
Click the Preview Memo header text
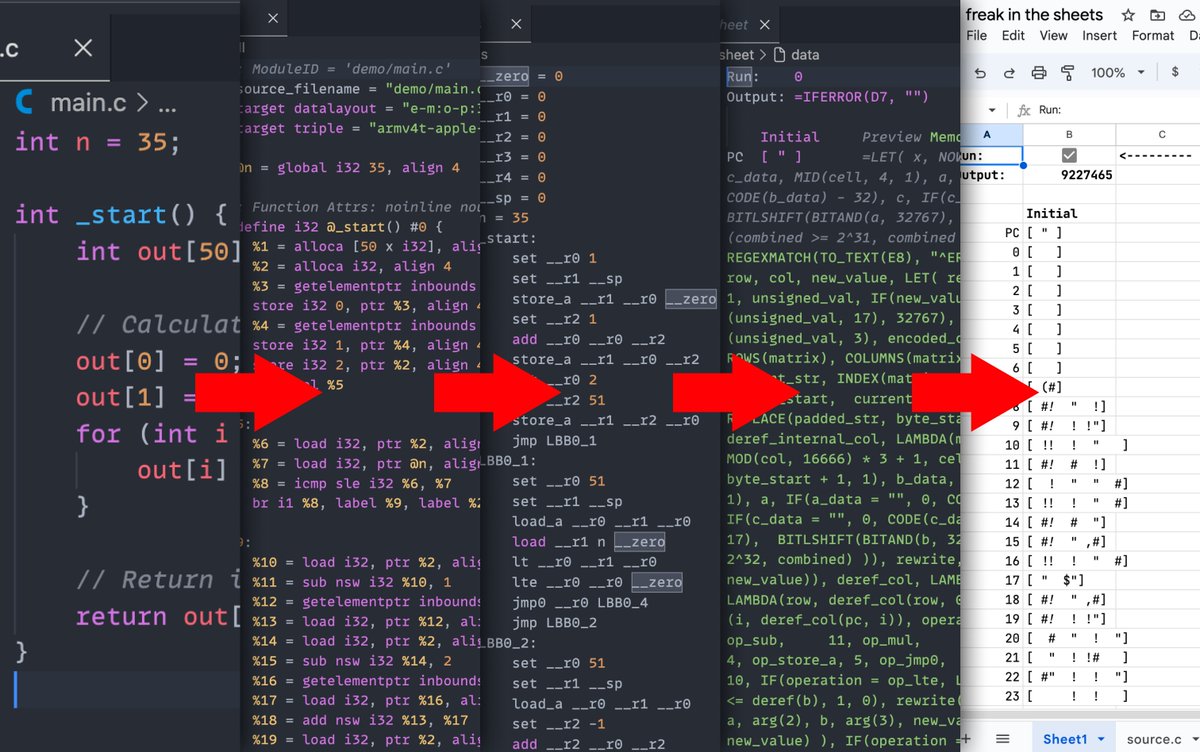(x=910, y=137)
